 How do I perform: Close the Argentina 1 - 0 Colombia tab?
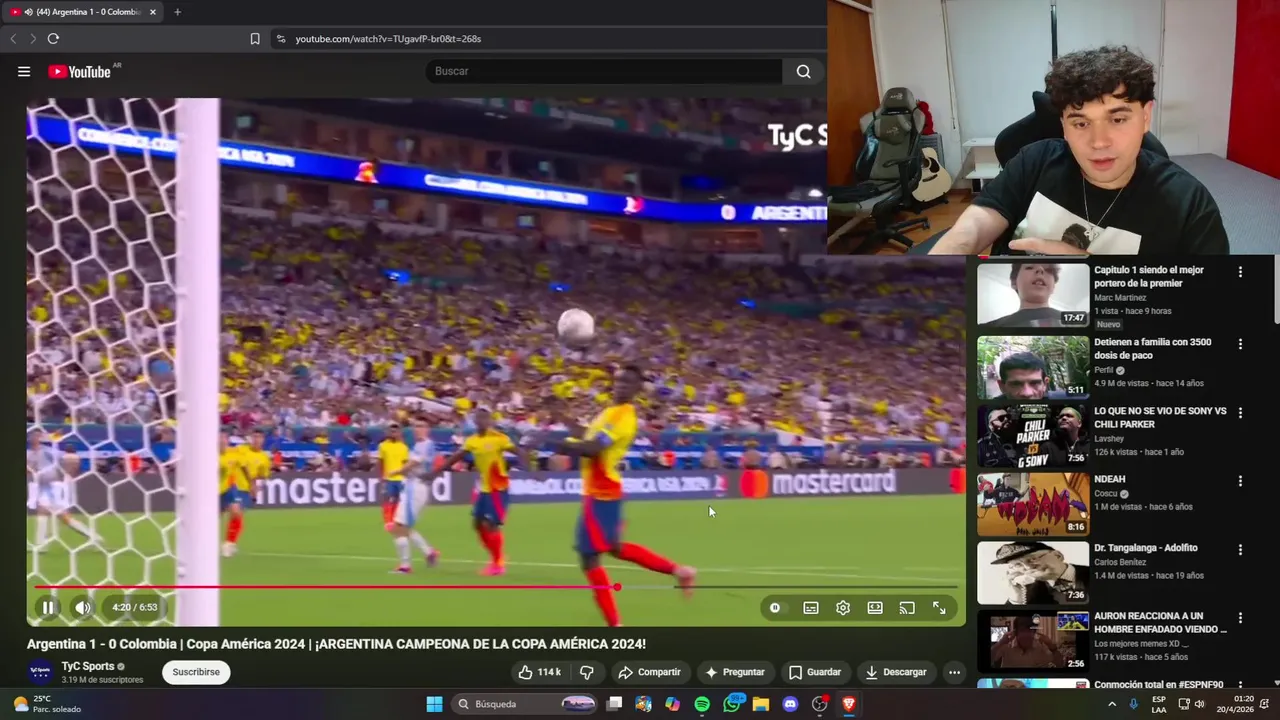click(x=153, y=12)
